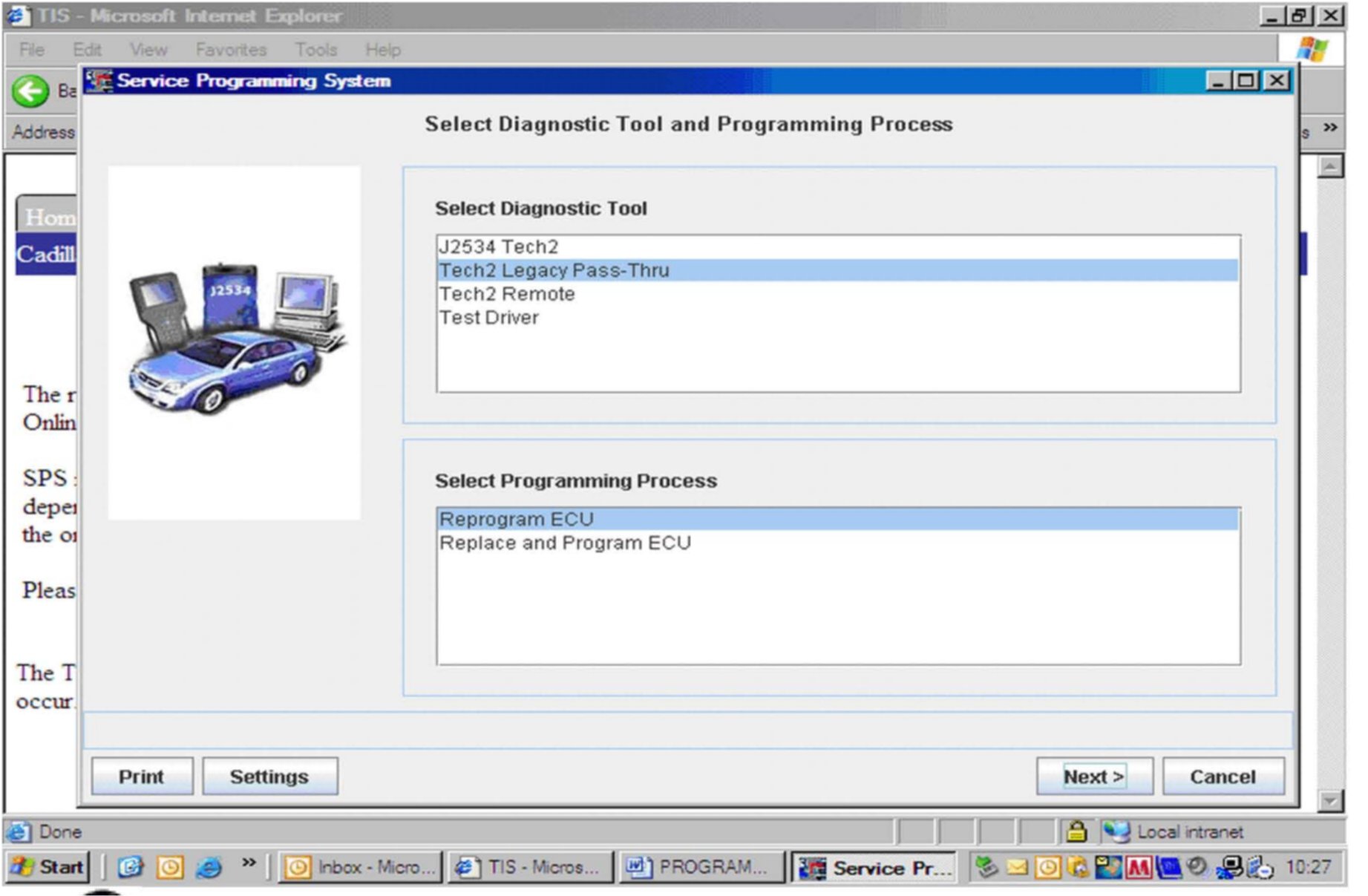
Task: Open the Favorites menu
Action: pos(231,50)
